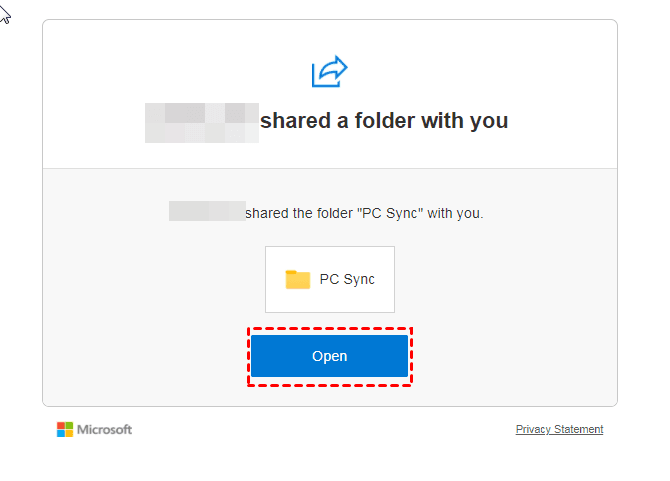Click the "PC Sync" label beside folder icon
This screenshot has width=670, height=481.
click(346, 279)
